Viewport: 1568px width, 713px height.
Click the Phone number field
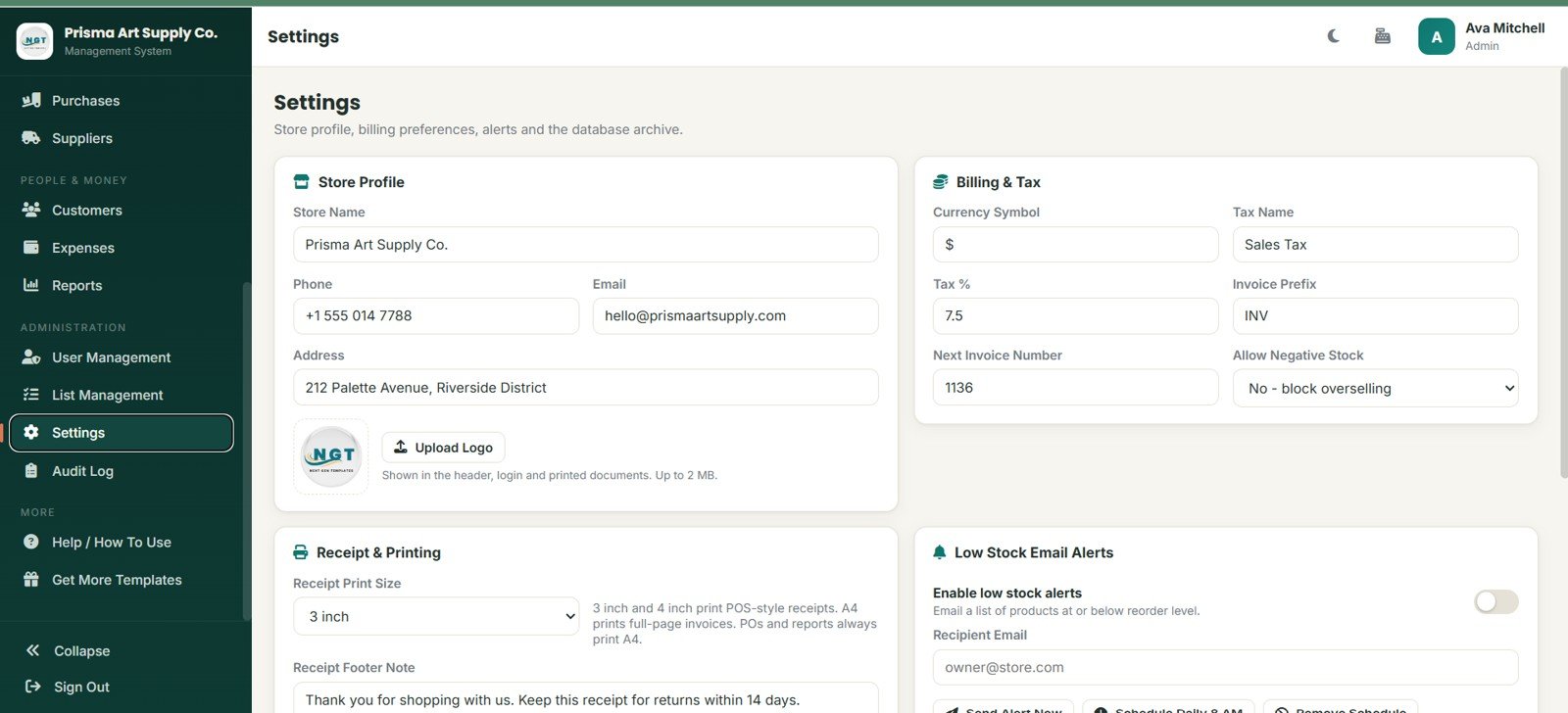(436, 315)
